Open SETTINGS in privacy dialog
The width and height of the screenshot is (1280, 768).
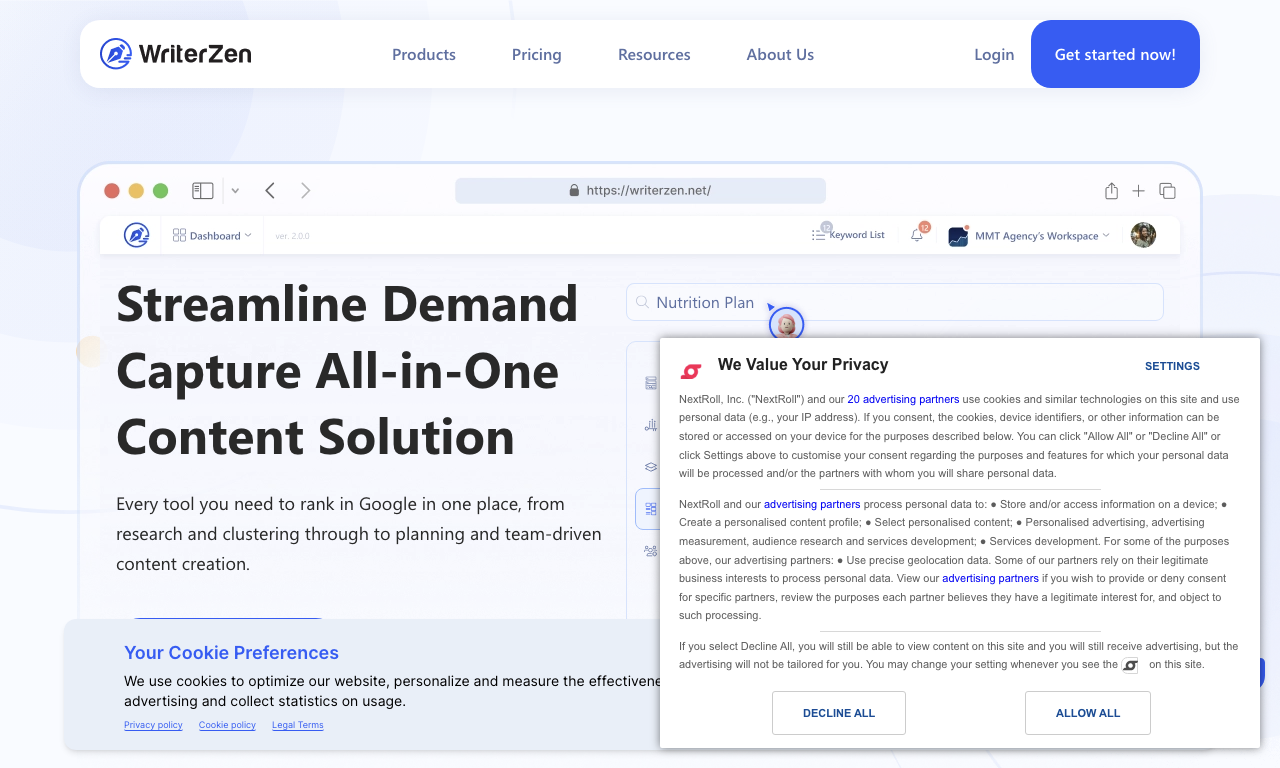[x=1172, y=366]
